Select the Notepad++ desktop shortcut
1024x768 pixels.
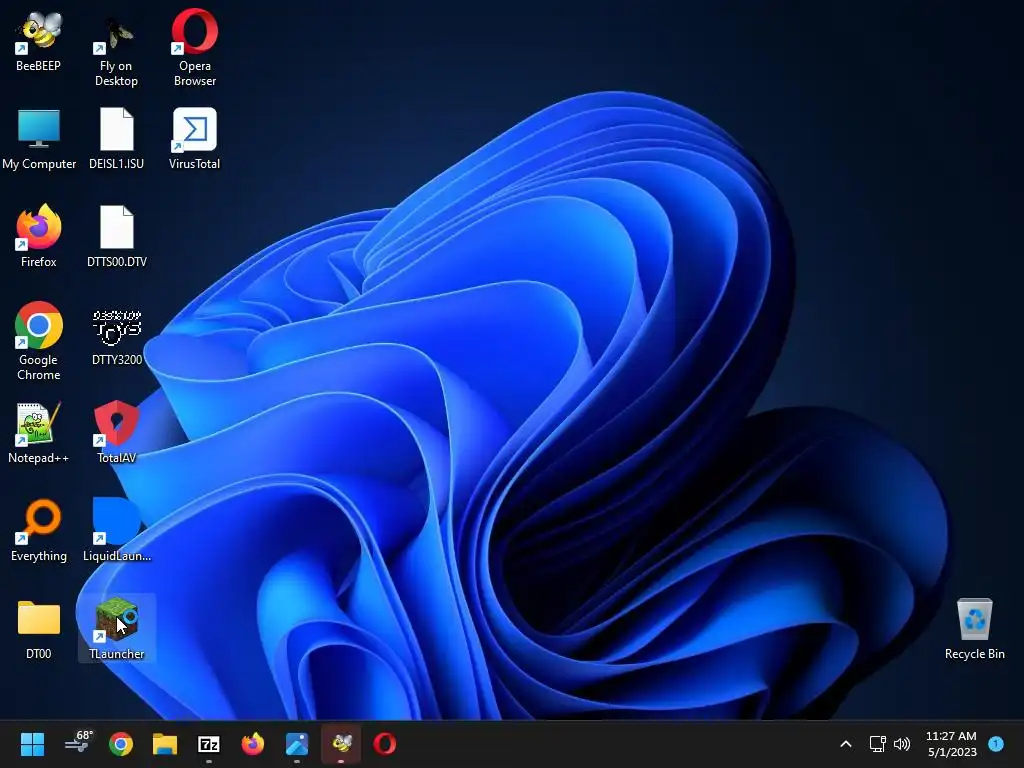39,433
